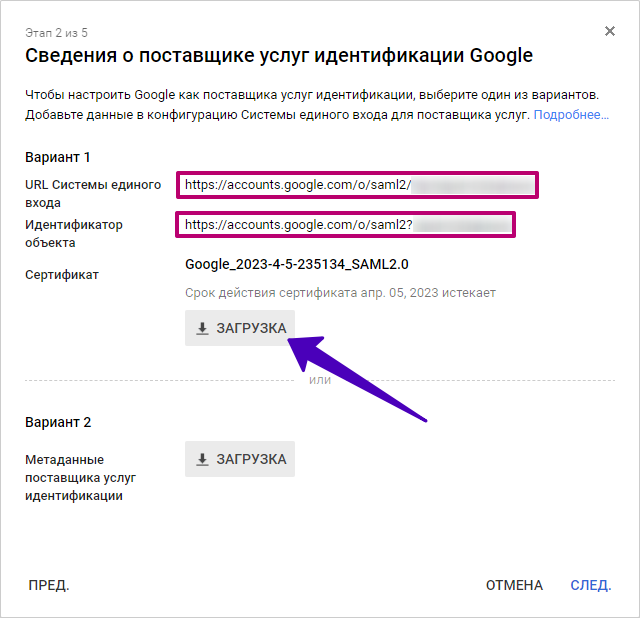Click the Метаданные поставщика услуг идентификации label

coord(80,478)
